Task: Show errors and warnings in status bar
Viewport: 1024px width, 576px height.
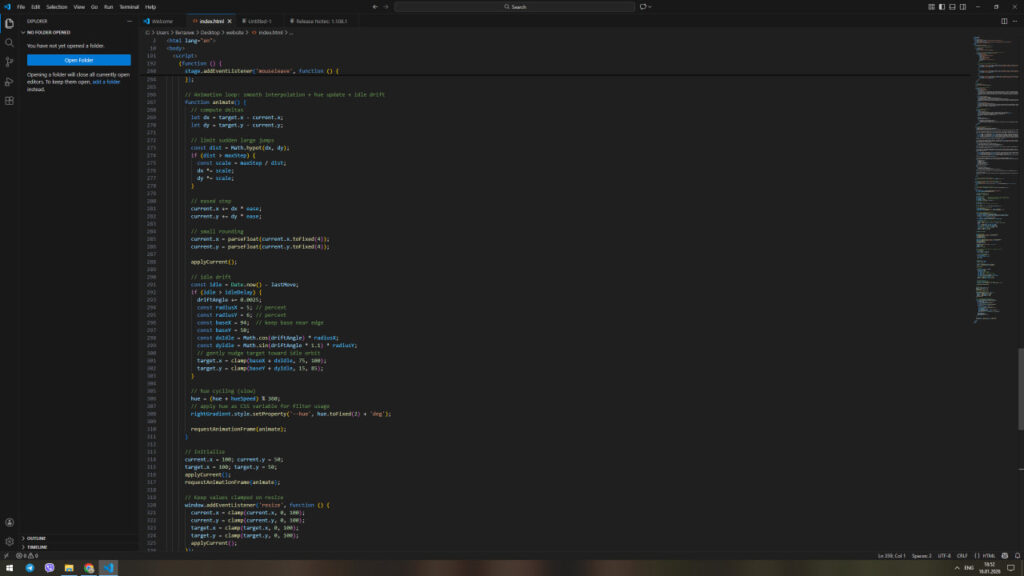Action: point(27,556)
